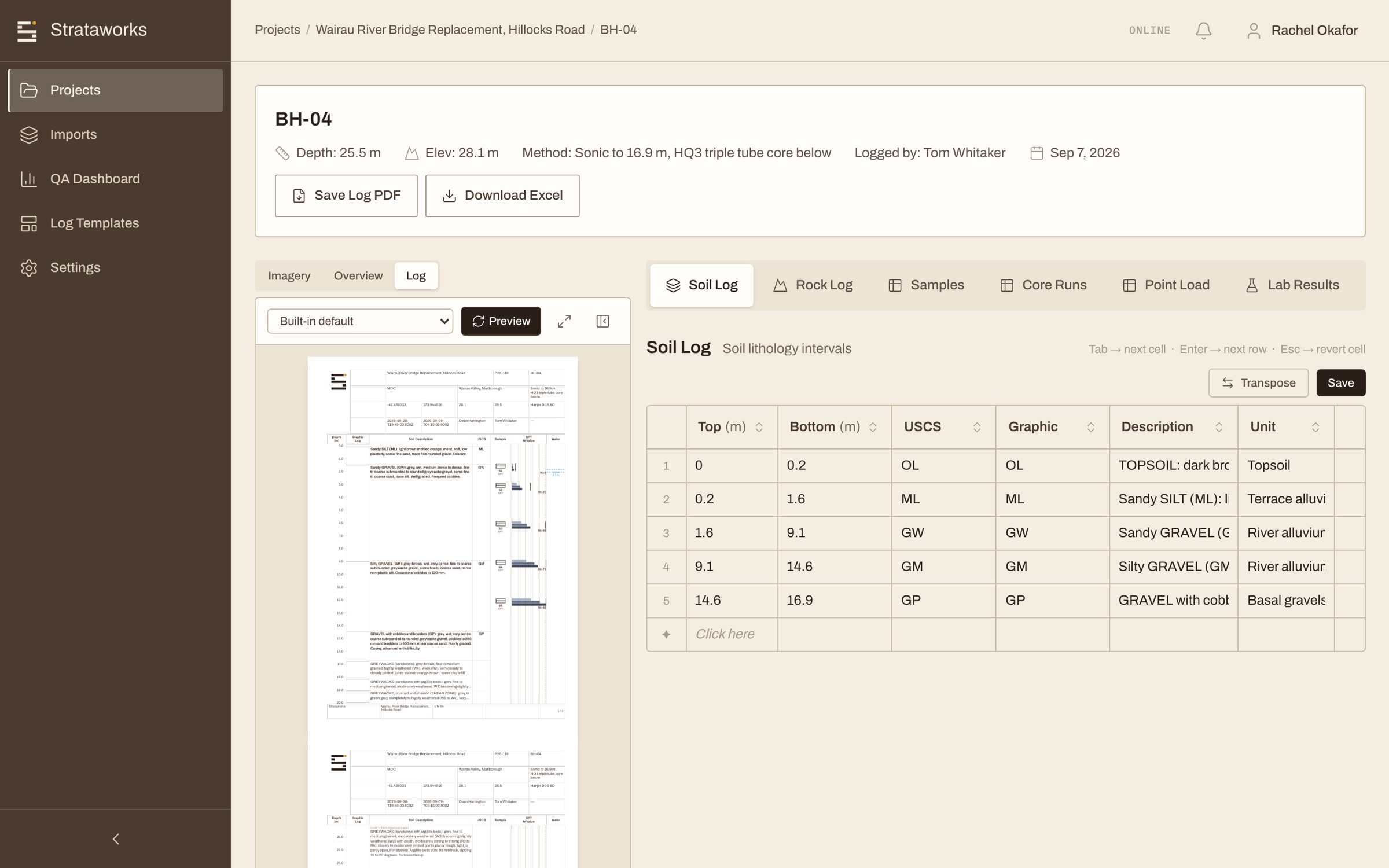This screenshot has height=868, width=1389.
Task: Collapse the sidebar with the chevron arrow
Action: tap(116, 838)
